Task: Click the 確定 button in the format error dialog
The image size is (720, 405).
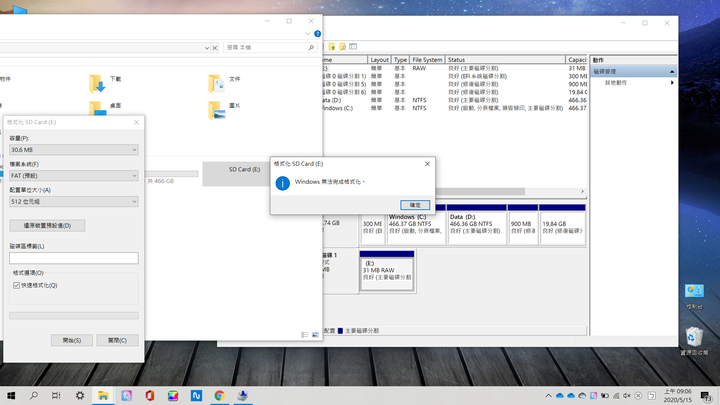Action: coord(415,205)
